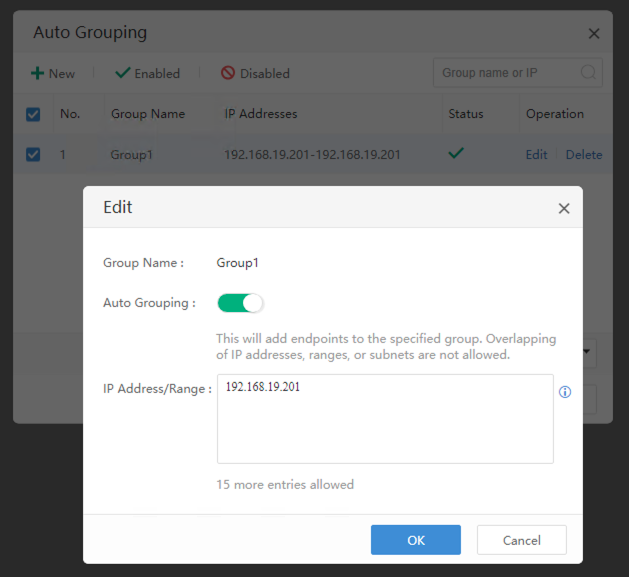Click the Delete link for Group1

(584, 154)
